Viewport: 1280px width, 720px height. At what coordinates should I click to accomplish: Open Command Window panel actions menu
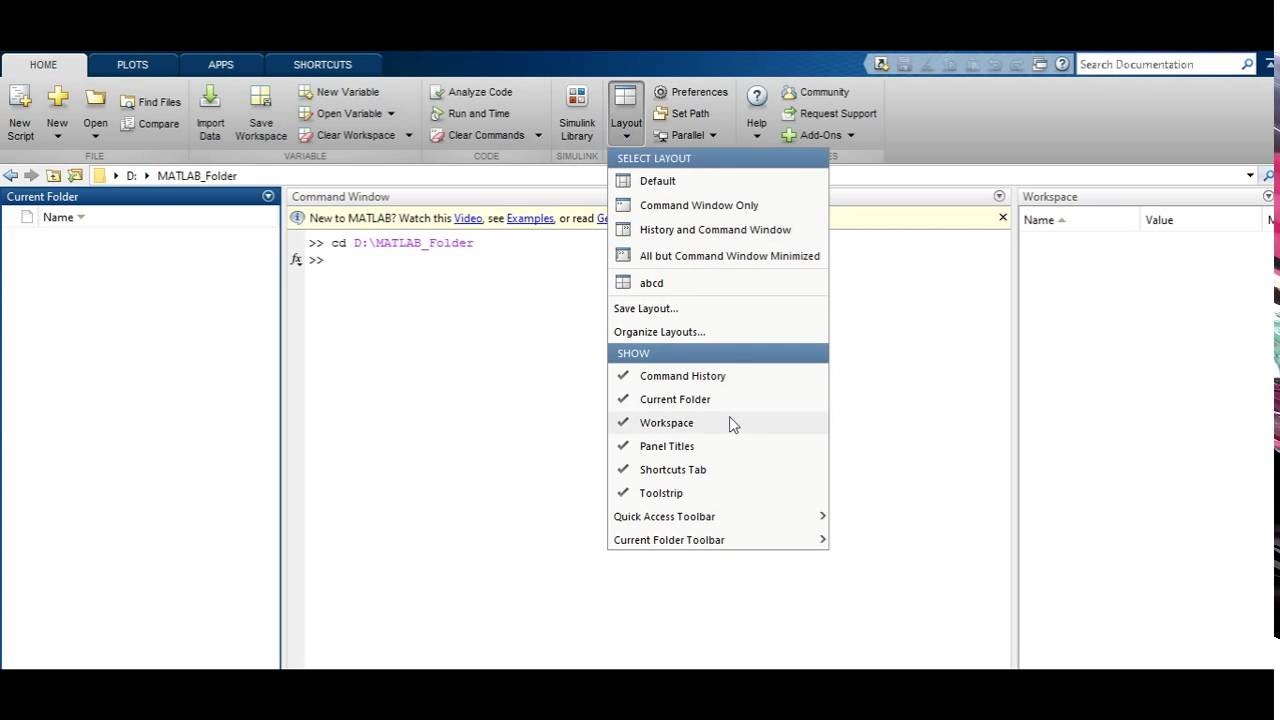[x=999, y=196]
